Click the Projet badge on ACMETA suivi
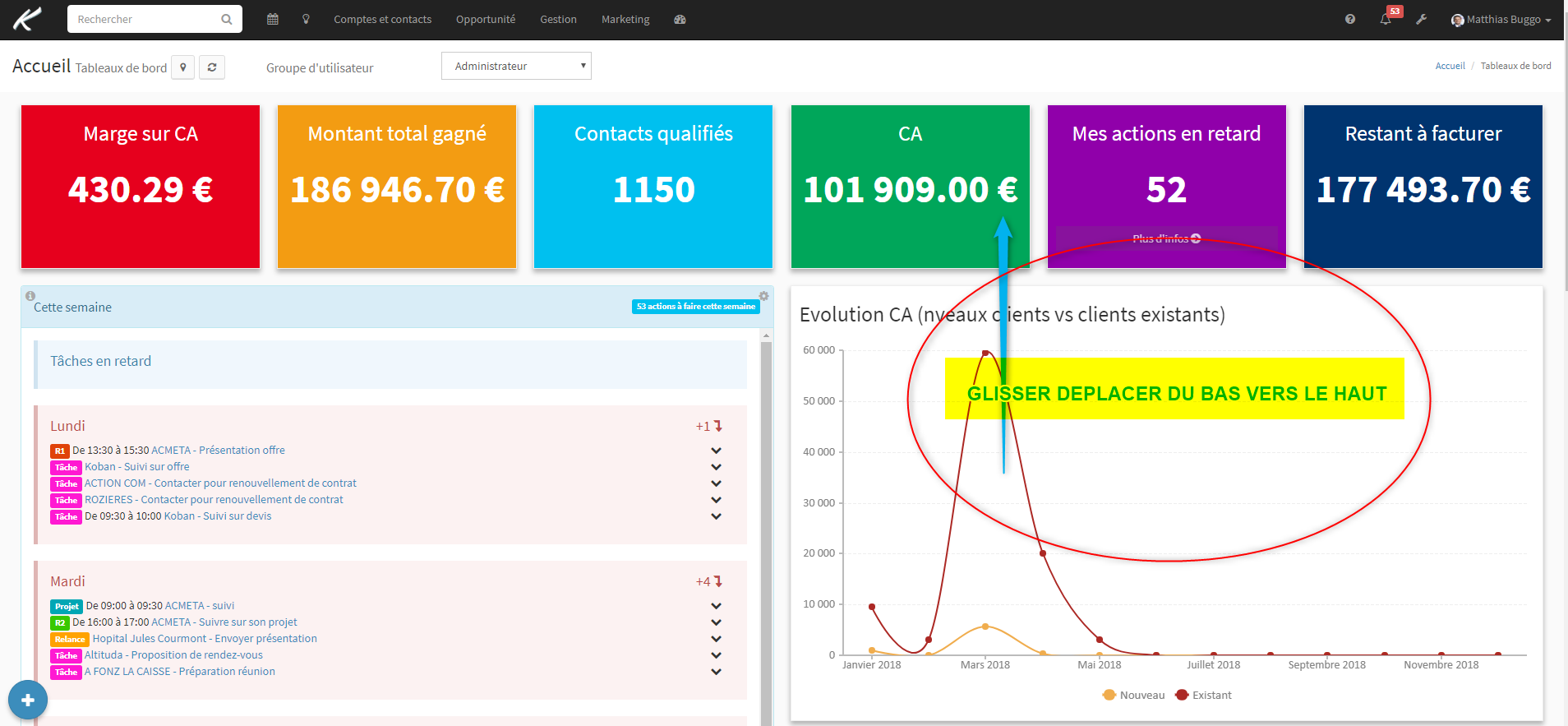This screenshot has height=726, width=1568. point(67,606)
